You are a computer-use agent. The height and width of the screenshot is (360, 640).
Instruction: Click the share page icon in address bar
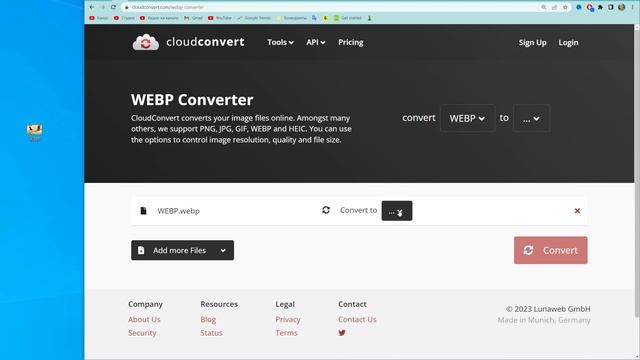pyautogui.click(x=554, y=7)
